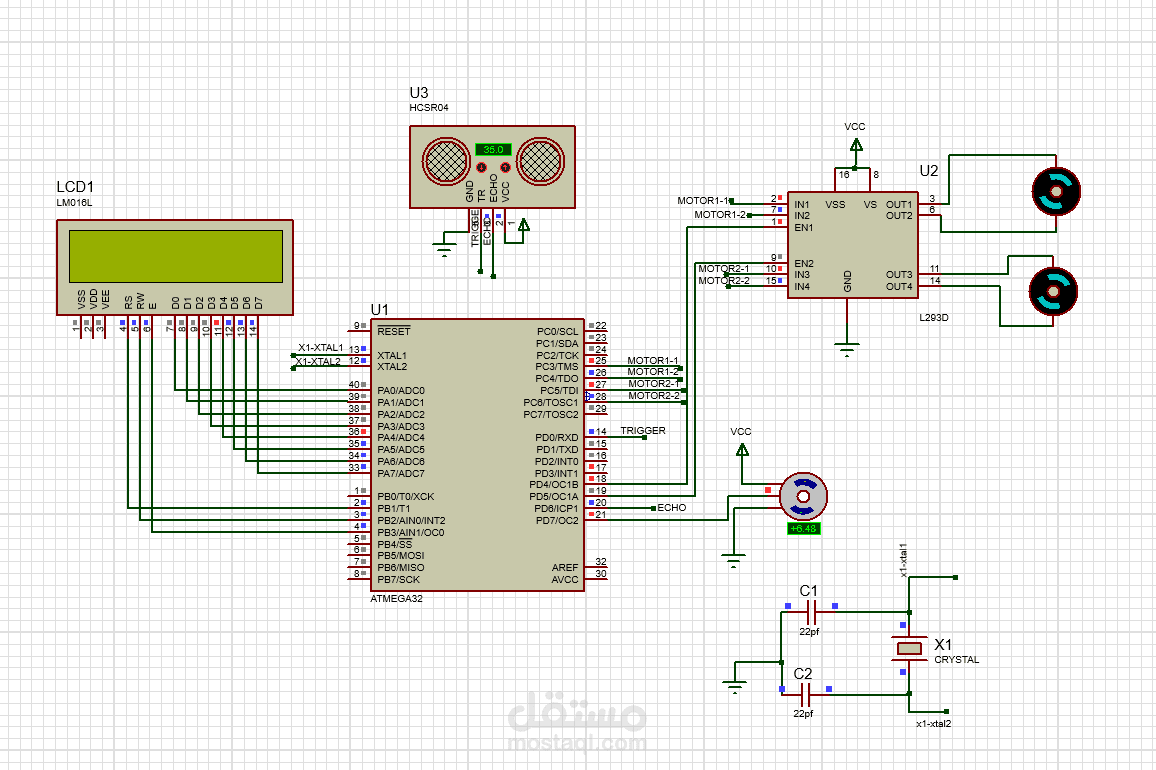
Task: Click the VCC power terminal above the L293D
Action: (854, 144)
